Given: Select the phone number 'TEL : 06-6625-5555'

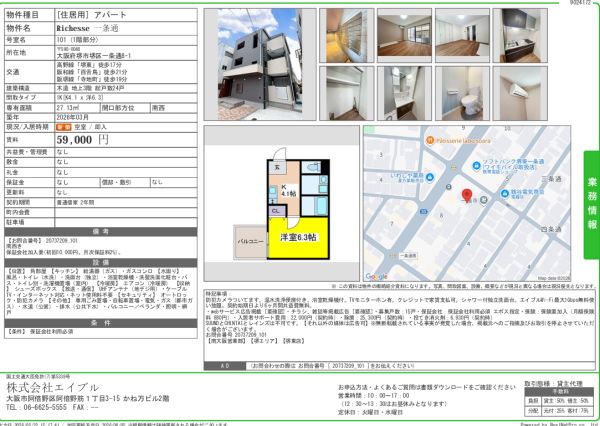Looking at the screenshot, I should point(36,407).
